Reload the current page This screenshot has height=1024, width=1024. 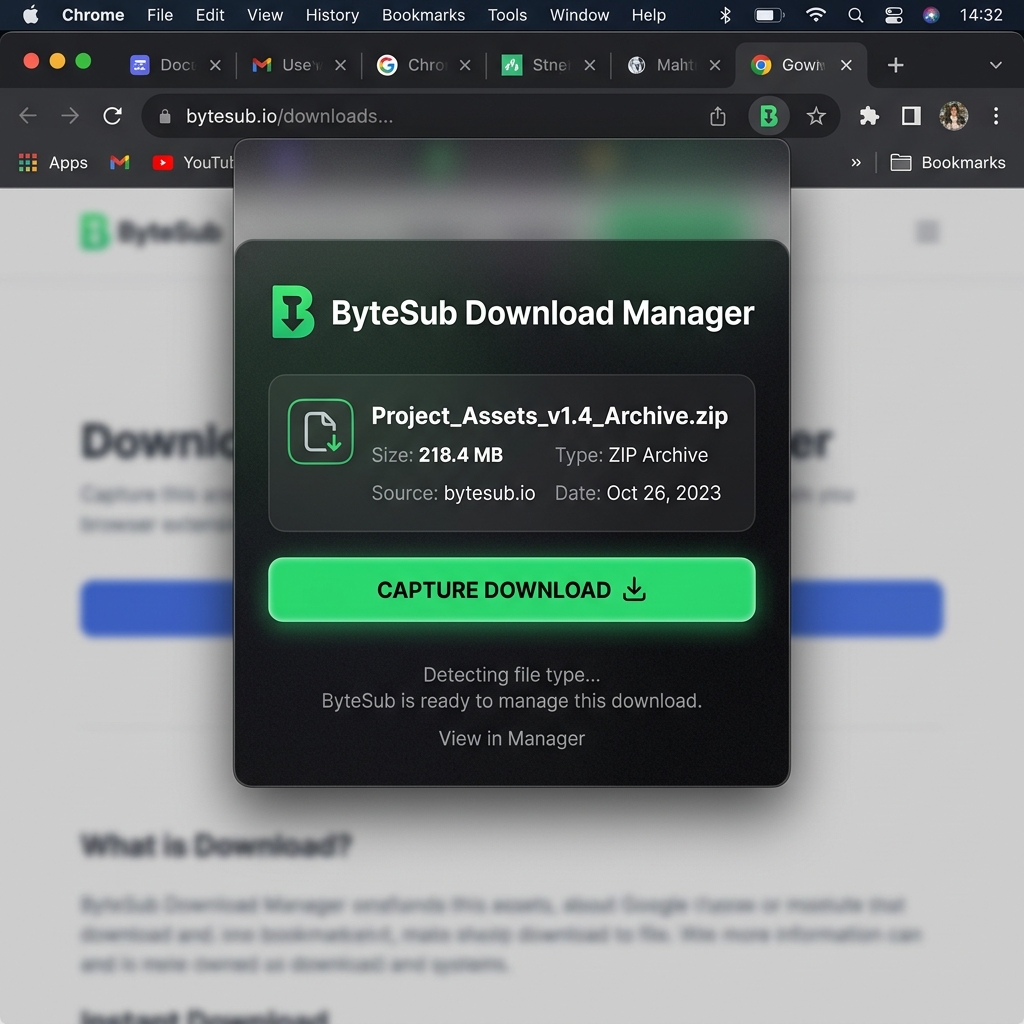pos(112,116)
